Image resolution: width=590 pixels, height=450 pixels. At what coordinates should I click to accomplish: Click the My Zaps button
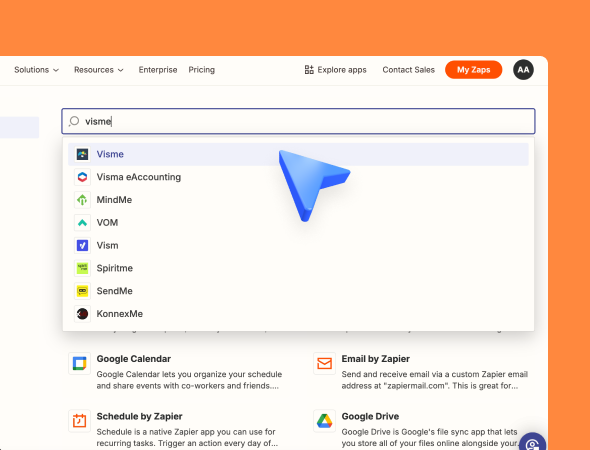pos(473,70)
